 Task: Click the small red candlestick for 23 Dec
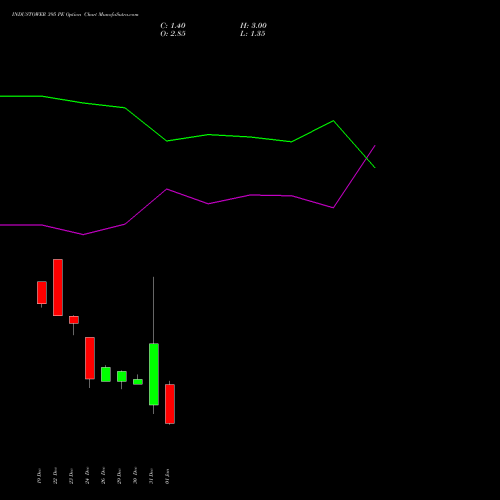point(74,320)
